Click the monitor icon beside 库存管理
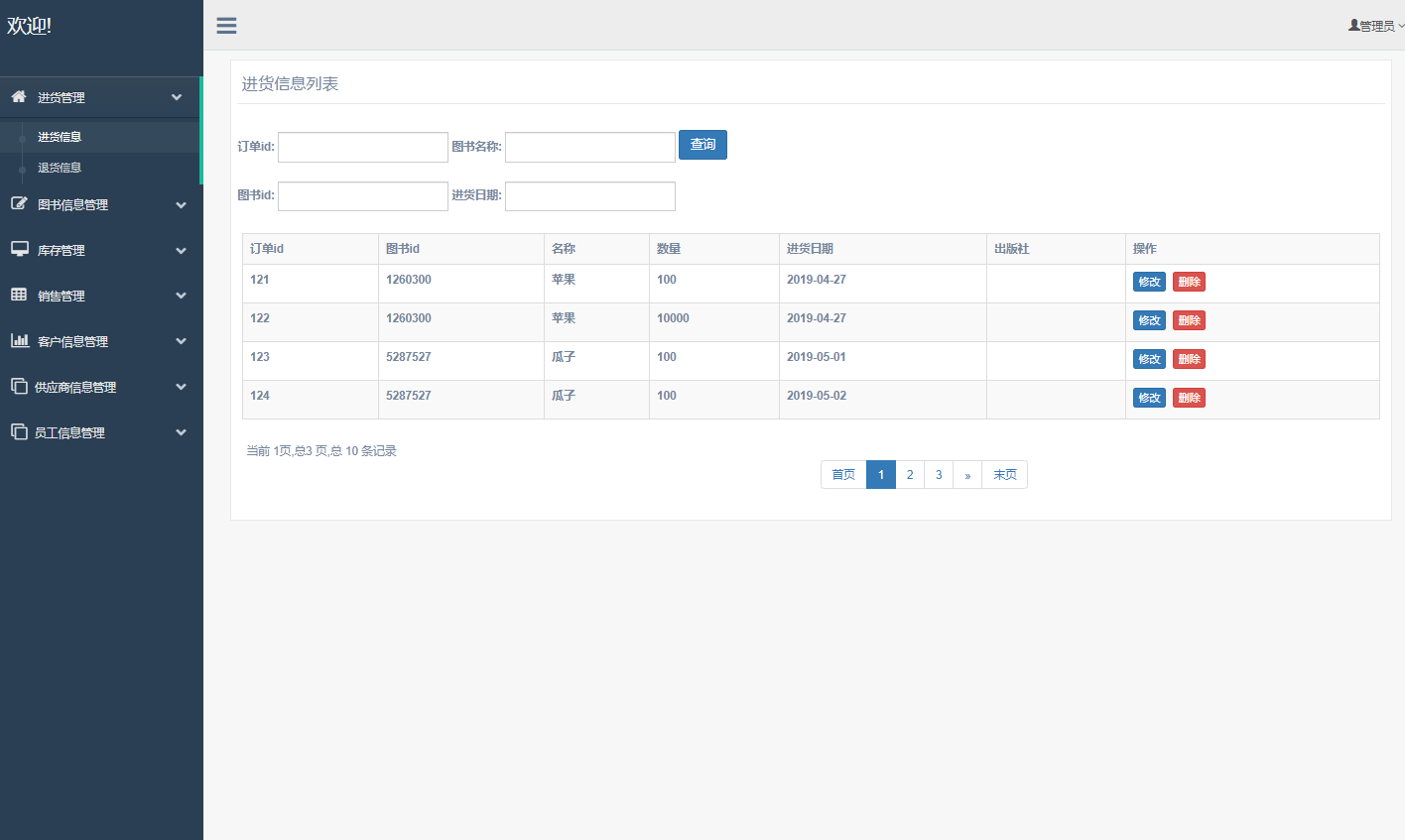The image size is (1405, 840). [19, 249]
